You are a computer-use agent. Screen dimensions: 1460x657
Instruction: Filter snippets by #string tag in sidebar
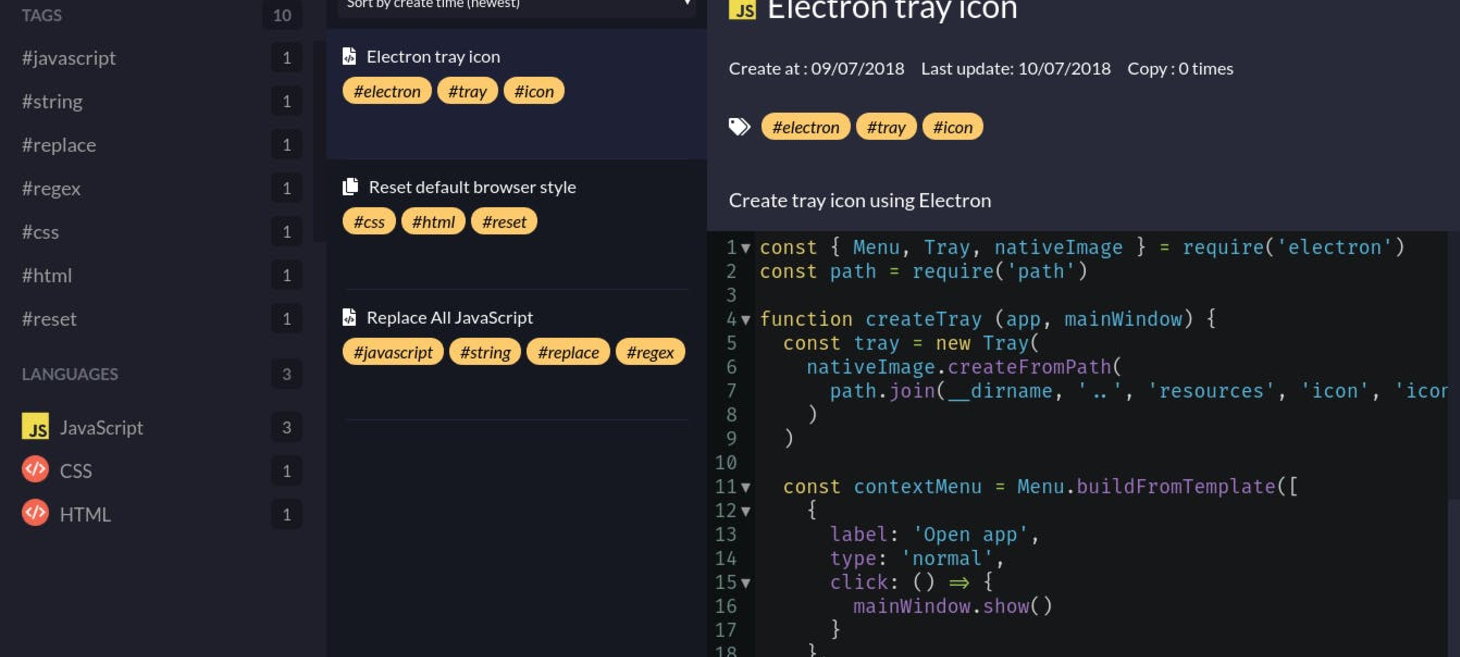pos(52,101)
